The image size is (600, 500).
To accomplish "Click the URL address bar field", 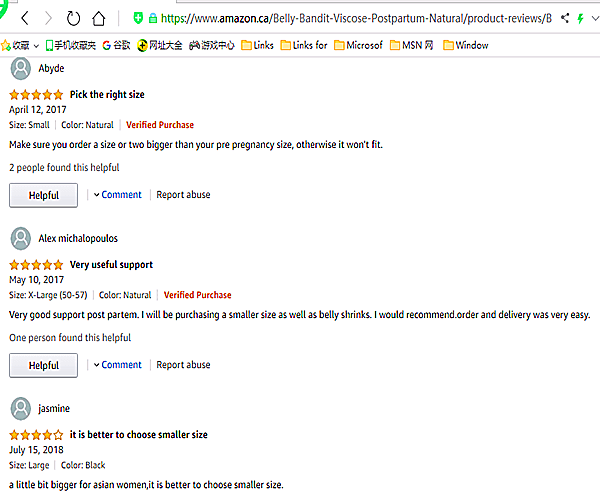I will (x=350, y=18).
